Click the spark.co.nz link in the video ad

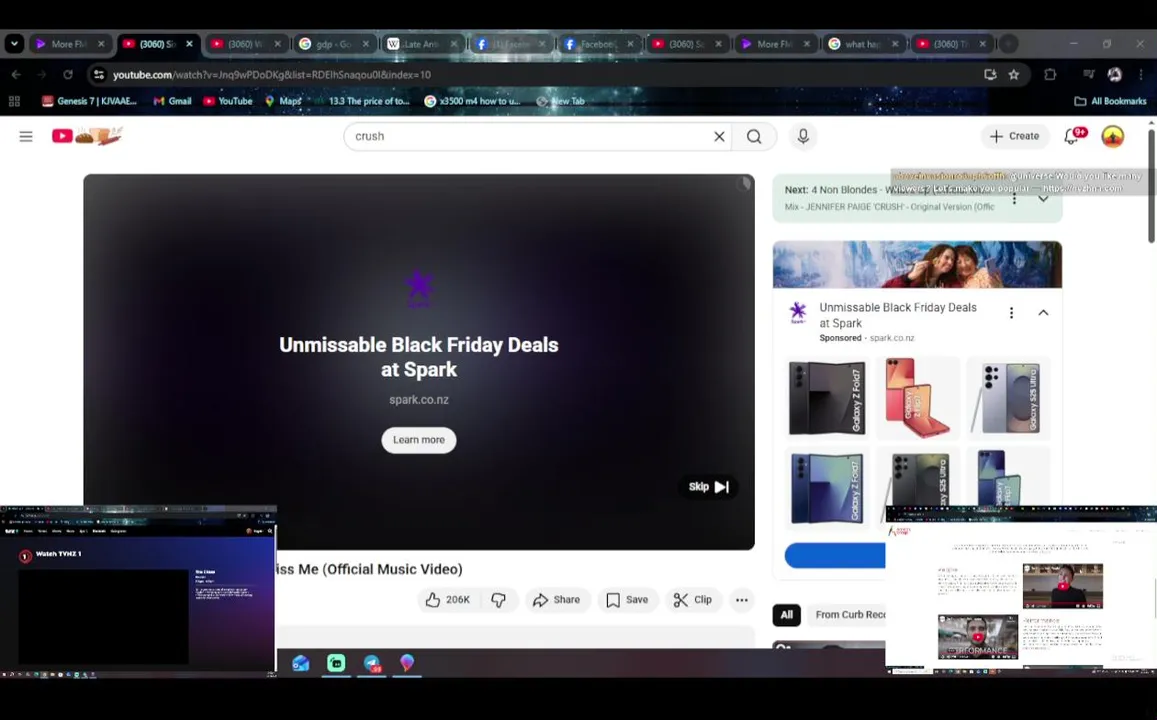(419, 400)
